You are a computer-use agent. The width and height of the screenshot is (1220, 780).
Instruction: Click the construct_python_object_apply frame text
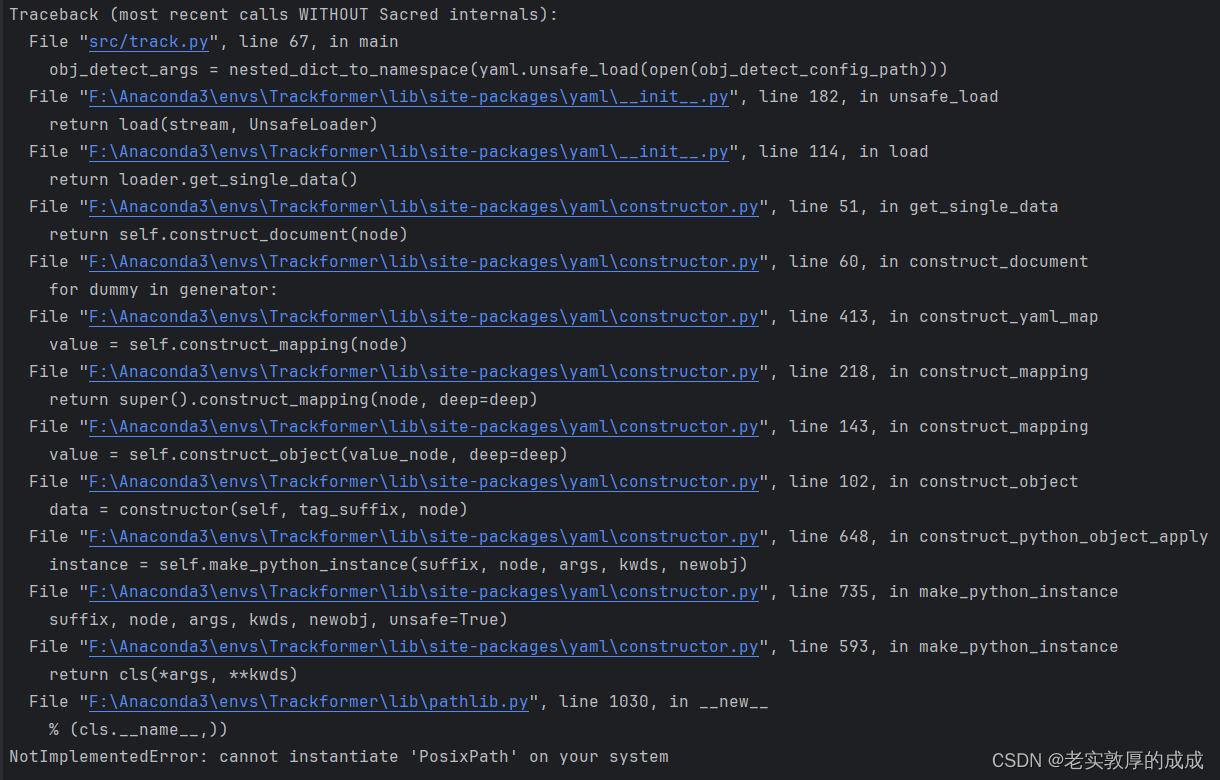(x=1063, y=536)
